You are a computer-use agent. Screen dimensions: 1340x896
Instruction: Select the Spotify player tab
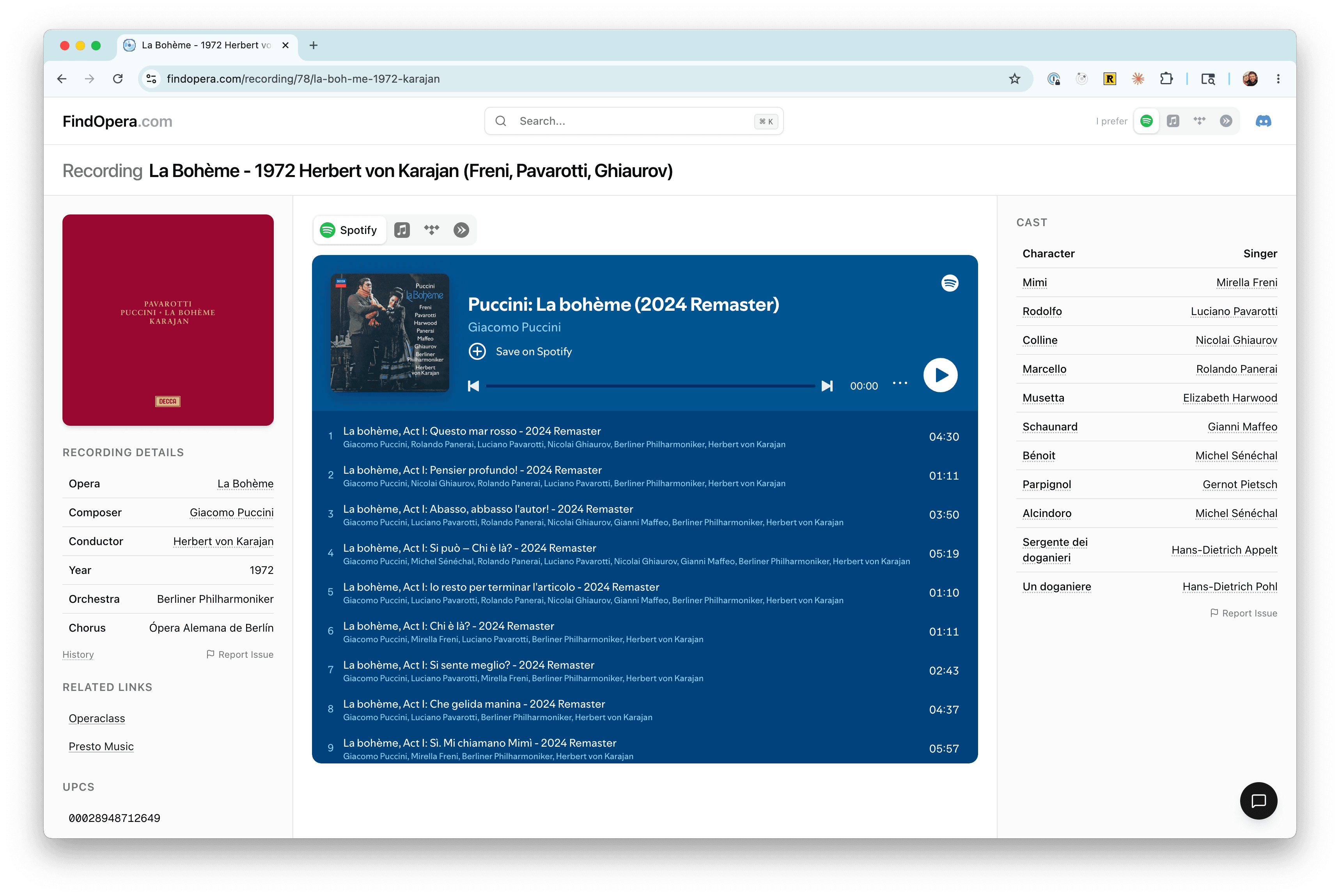[x=349, y=230]
